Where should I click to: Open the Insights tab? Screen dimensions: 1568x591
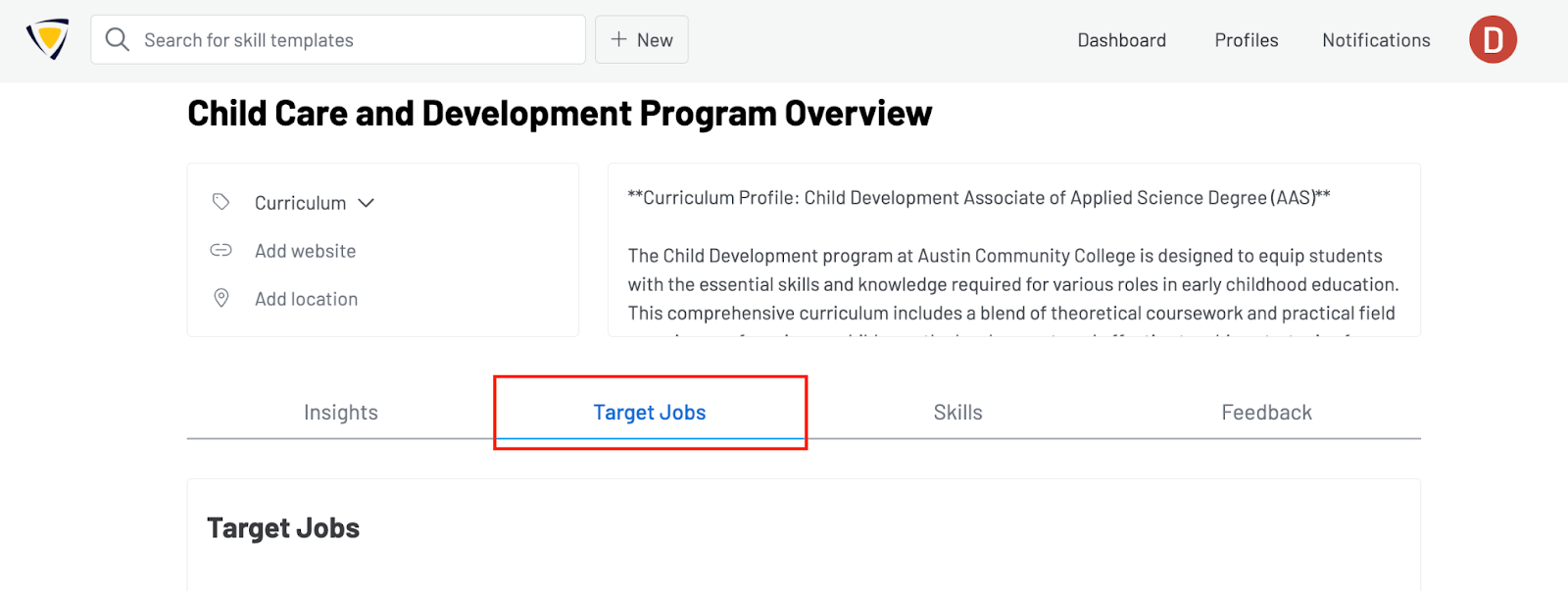click(x=340, y=412)
